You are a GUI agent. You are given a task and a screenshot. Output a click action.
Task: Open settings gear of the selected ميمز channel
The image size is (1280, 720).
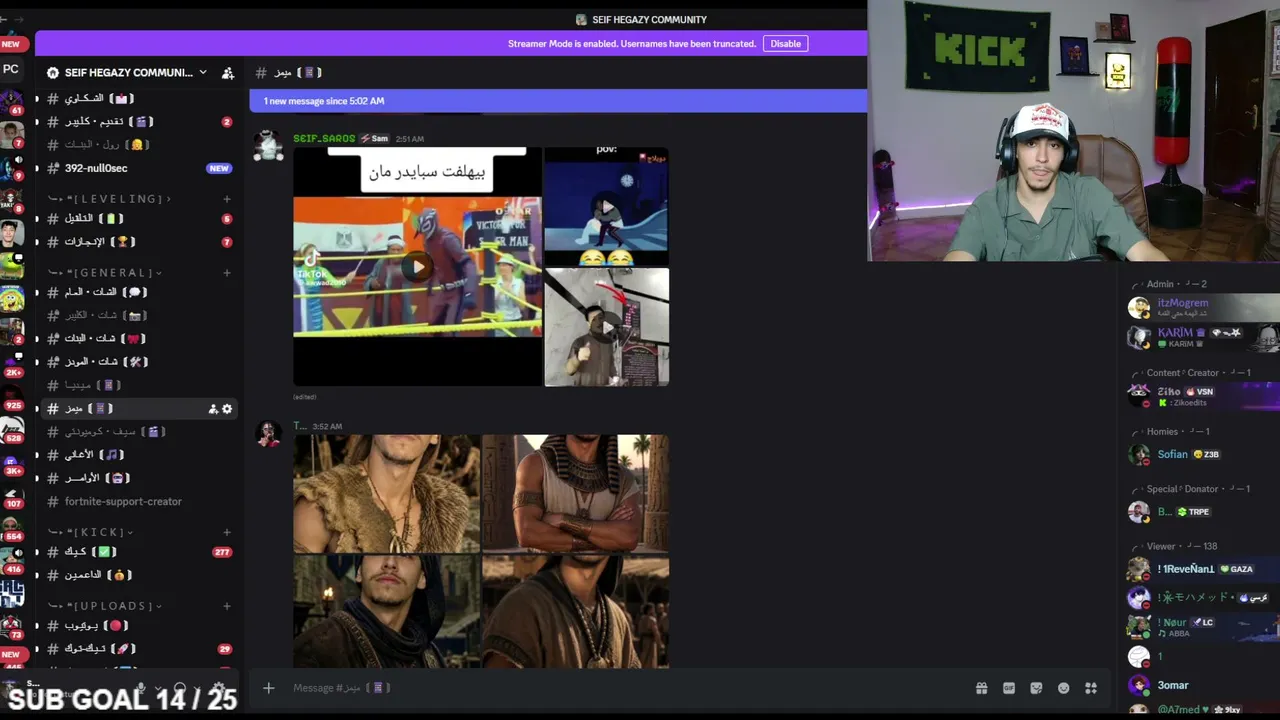coord(227,409)
